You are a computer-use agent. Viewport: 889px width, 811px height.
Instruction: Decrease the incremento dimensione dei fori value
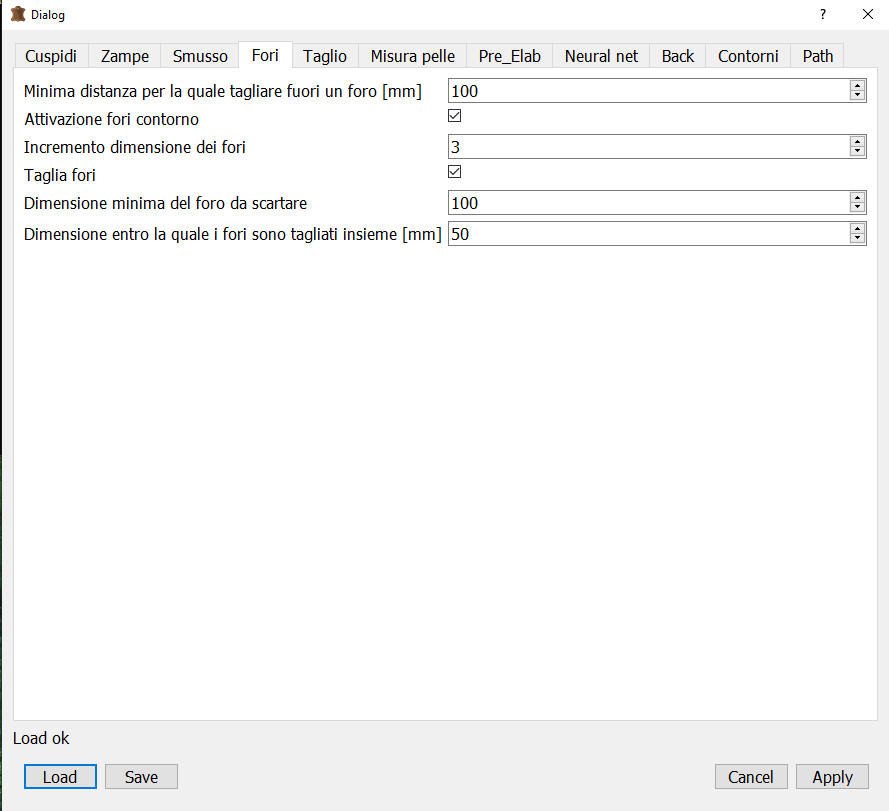point(857,152)
